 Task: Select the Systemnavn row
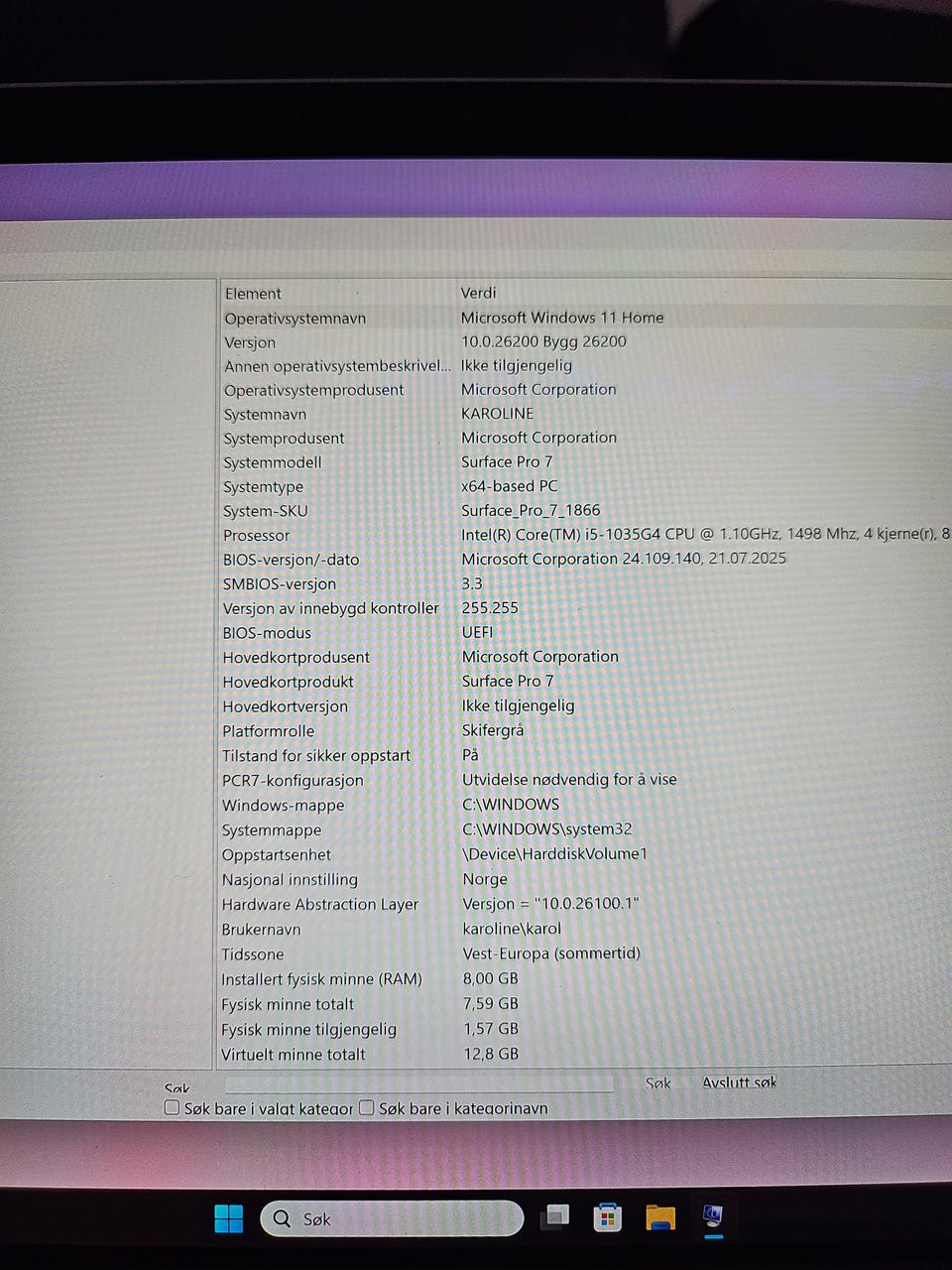(x=586, y=414)
